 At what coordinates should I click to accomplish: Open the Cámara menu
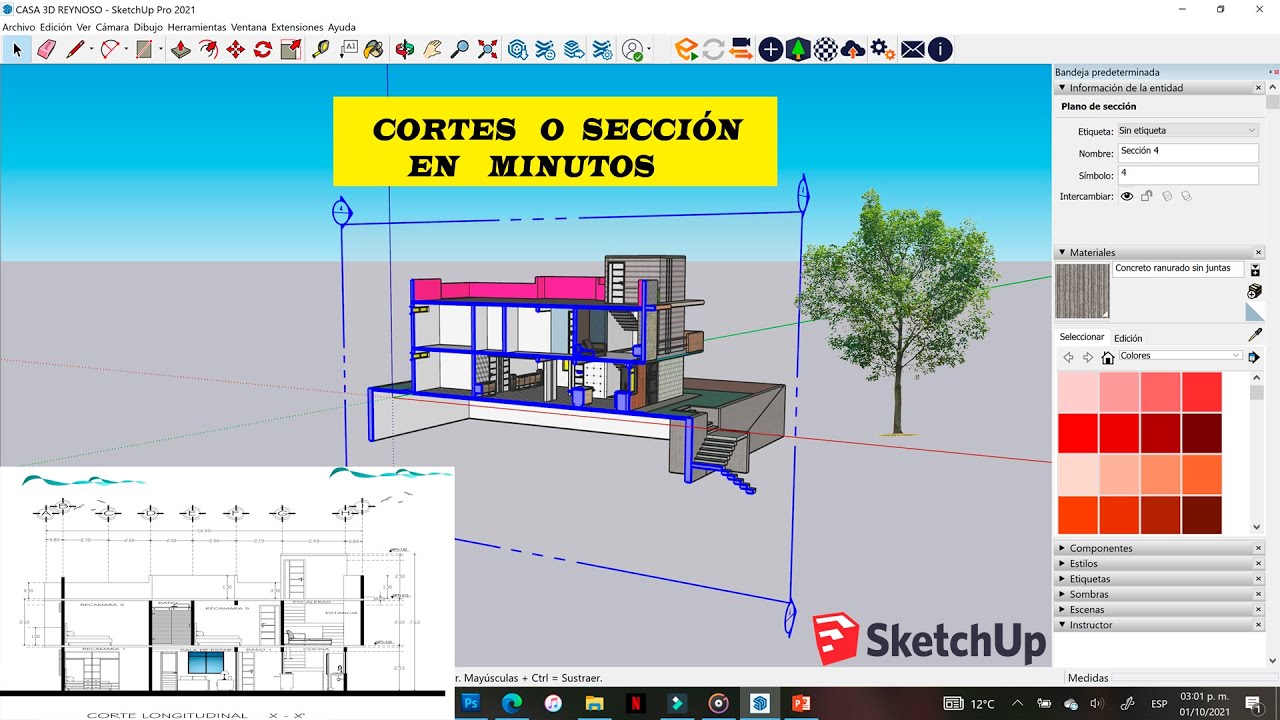click(x=111, y=27)
